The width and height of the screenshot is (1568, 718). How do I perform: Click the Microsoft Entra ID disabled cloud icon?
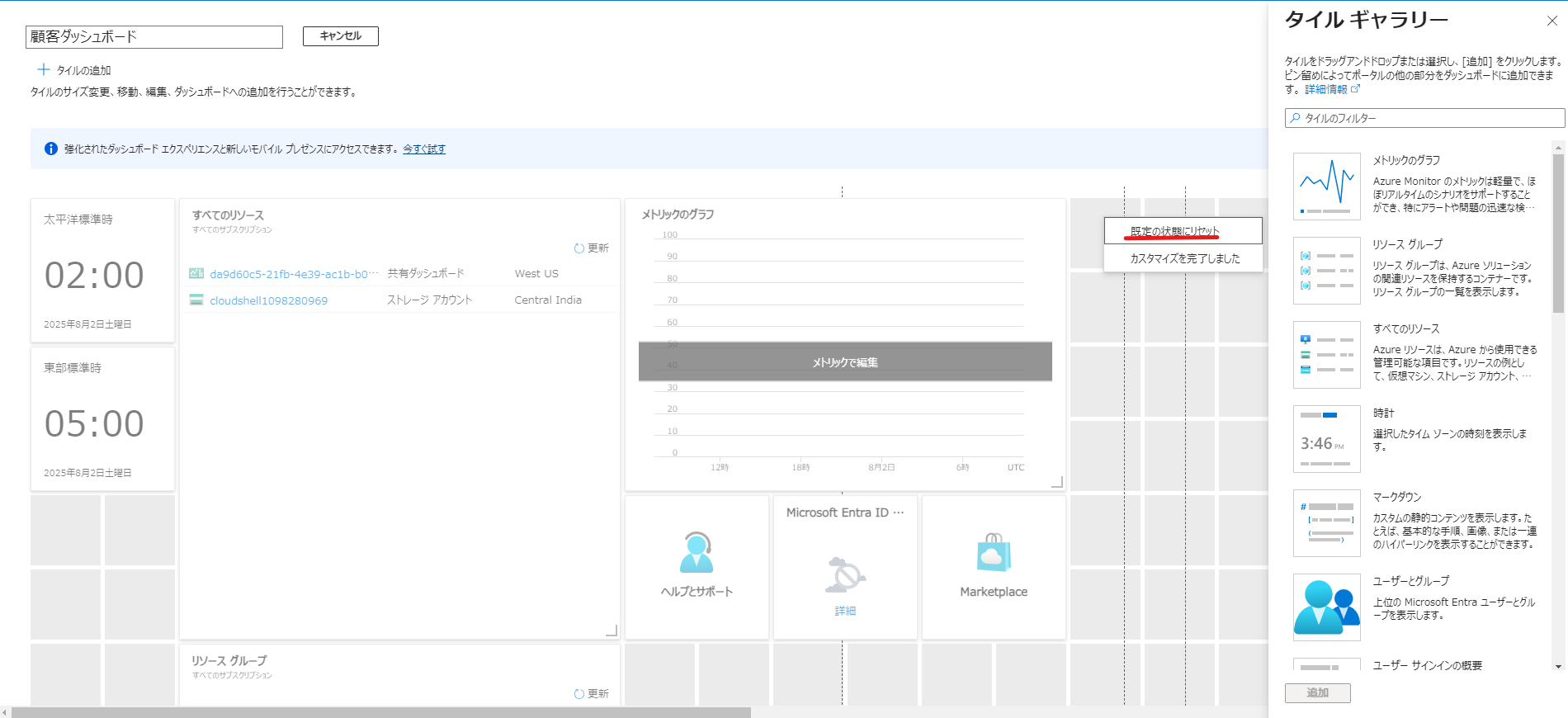(x=845, y=574)
